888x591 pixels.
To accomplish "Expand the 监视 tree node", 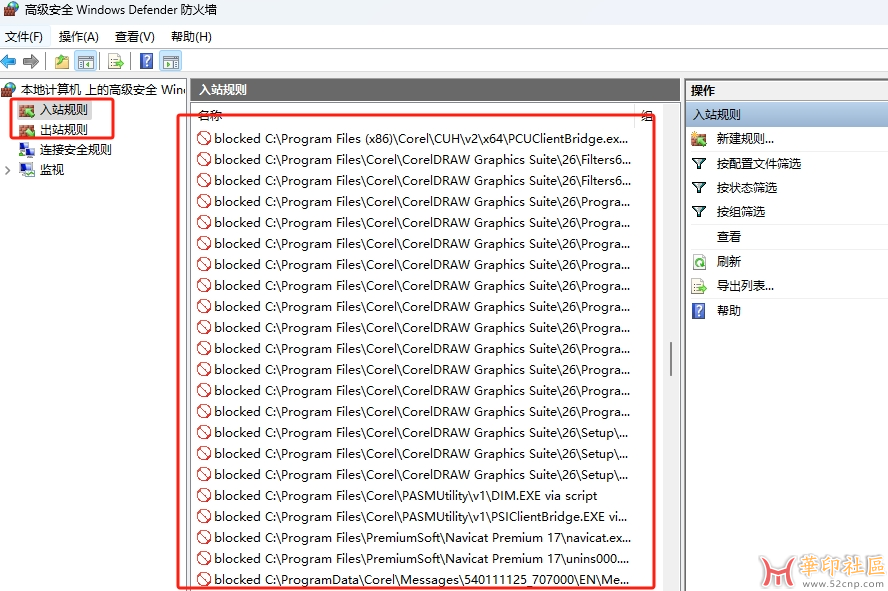I will pyautogui.click(x=7, y=170).
